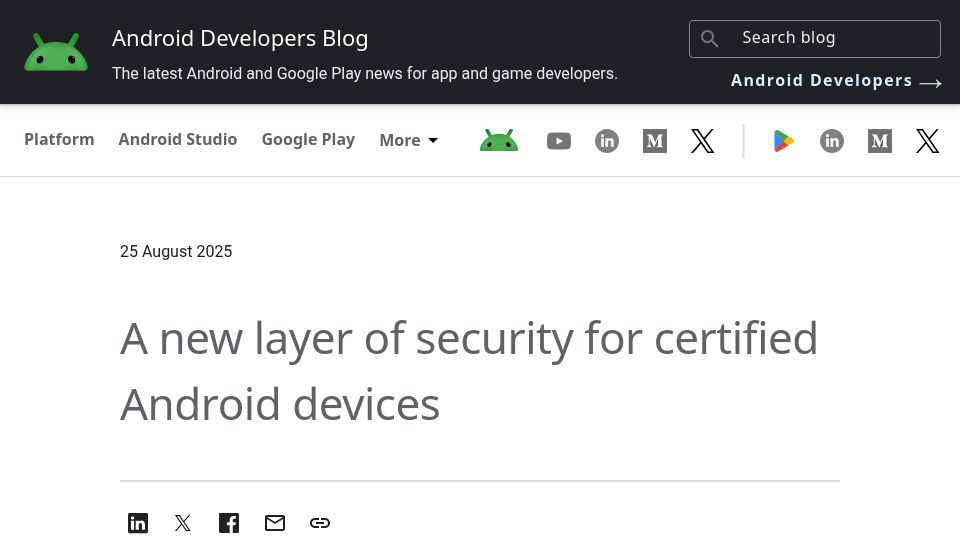Click the Android robot logo in the header
Screen dimensions: 960x540
(56, 52)
